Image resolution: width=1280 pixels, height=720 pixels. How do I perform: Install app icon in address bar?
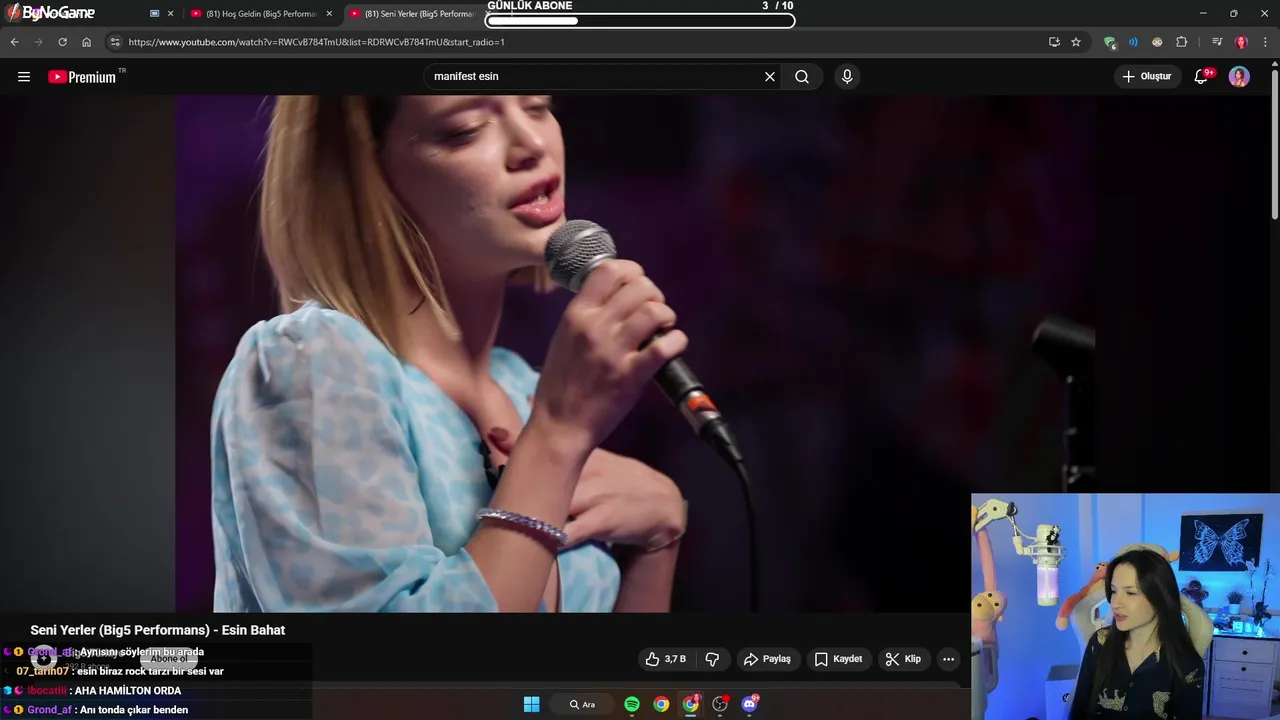tap(1054, 42)
